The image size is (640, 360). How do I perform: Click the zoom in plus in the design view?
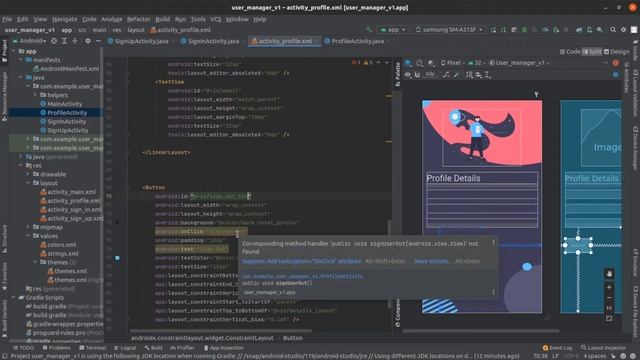coord(609,288)
